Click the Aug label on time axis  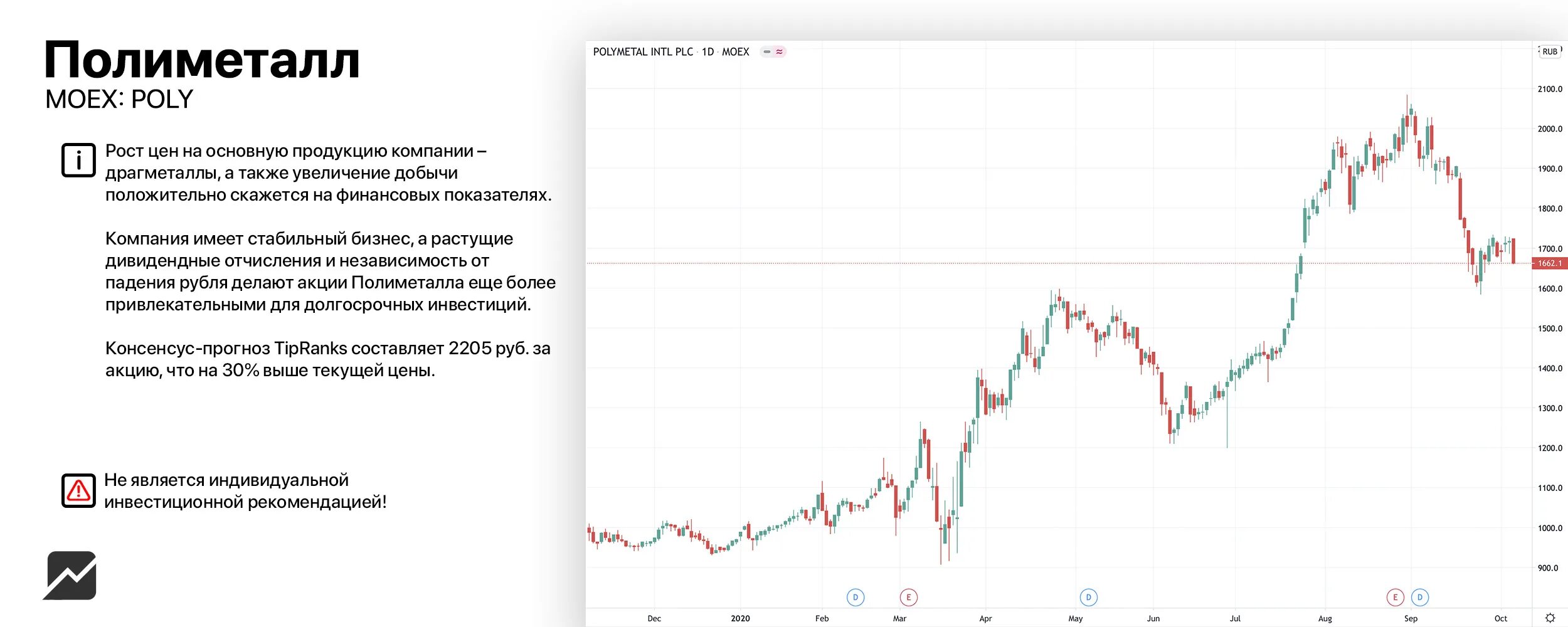click(1325, 618)
